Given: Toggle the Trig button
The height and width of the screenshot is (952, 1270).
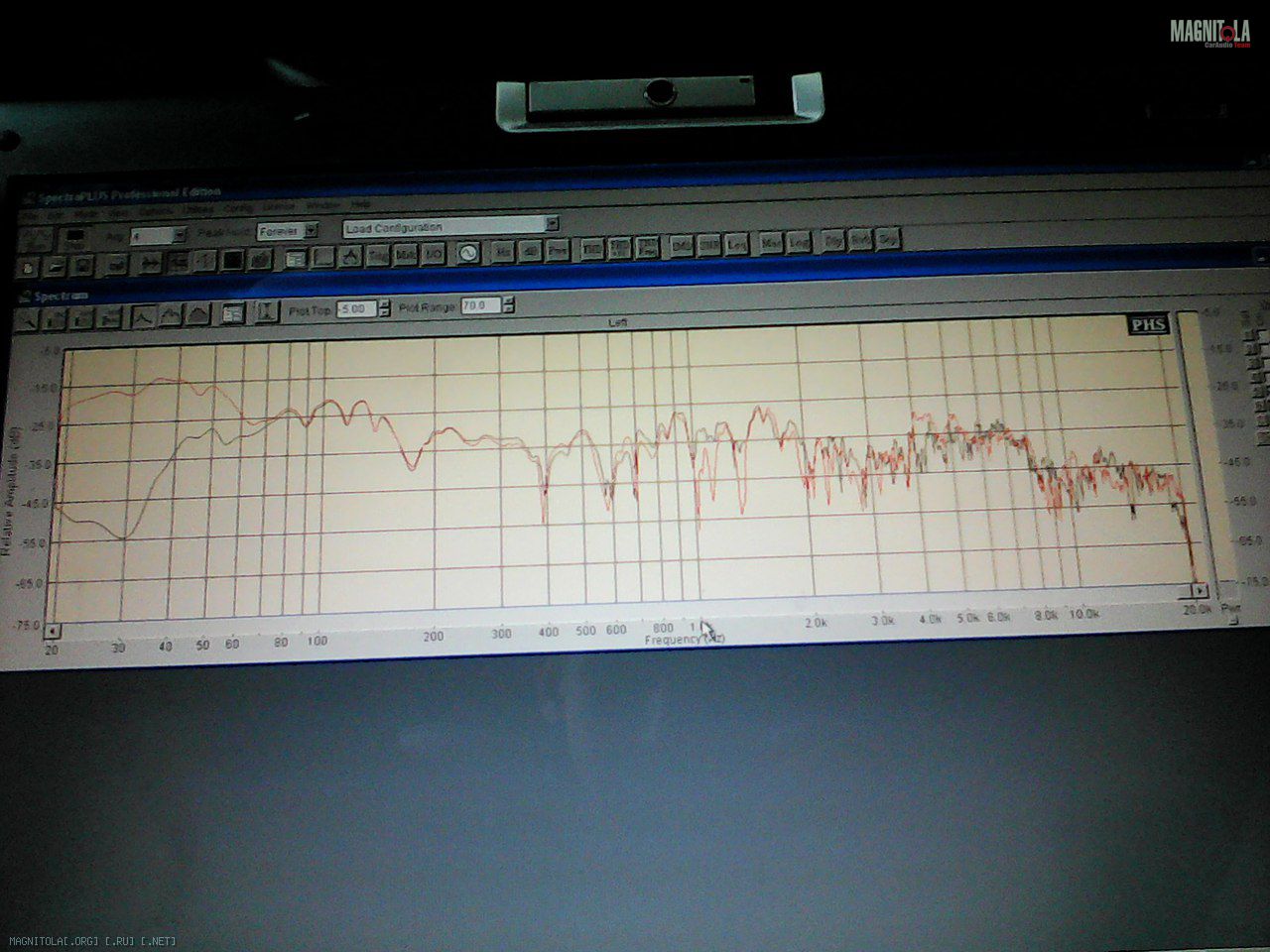Looking at the screenshot, I should click(x=378, y=256).
